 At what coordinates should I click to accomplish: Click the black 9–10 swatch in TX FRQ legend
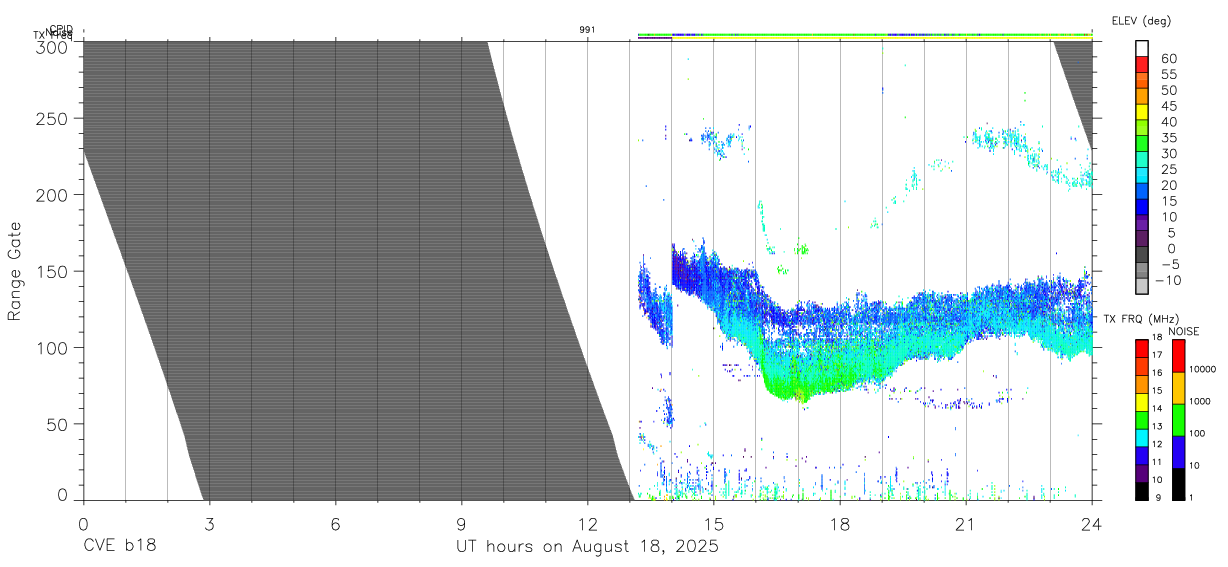pos(1142,490)
